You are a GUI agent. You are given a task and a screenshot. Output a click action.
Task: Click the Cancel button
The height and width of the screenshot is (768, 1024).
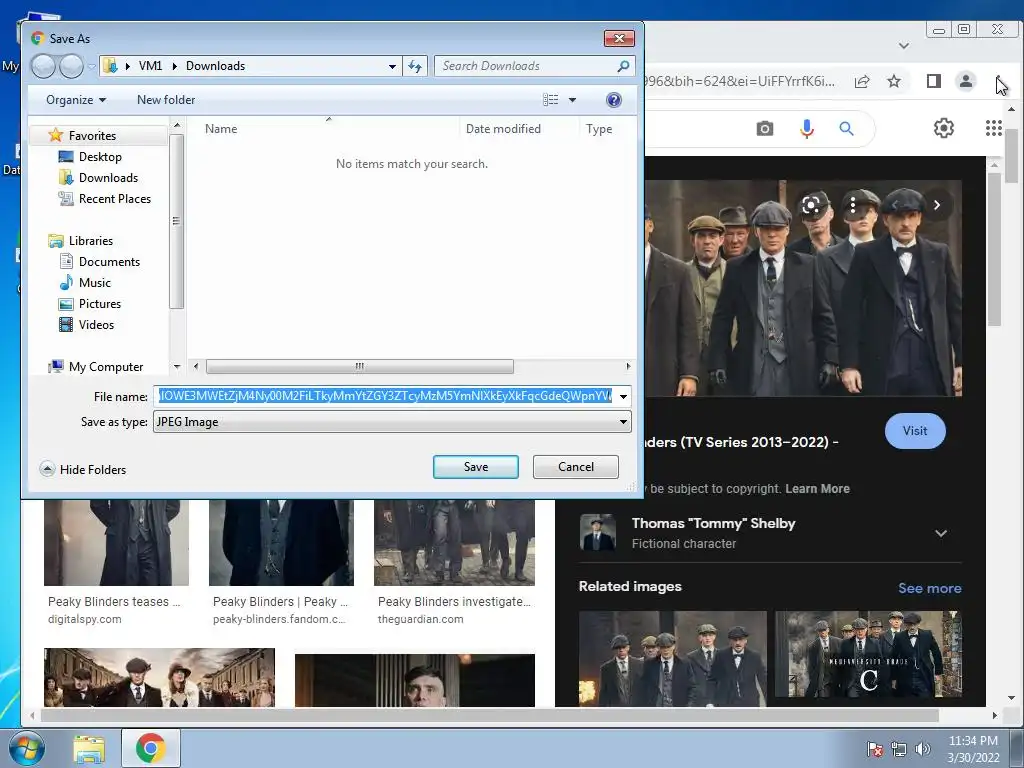(x=575, y=467)
